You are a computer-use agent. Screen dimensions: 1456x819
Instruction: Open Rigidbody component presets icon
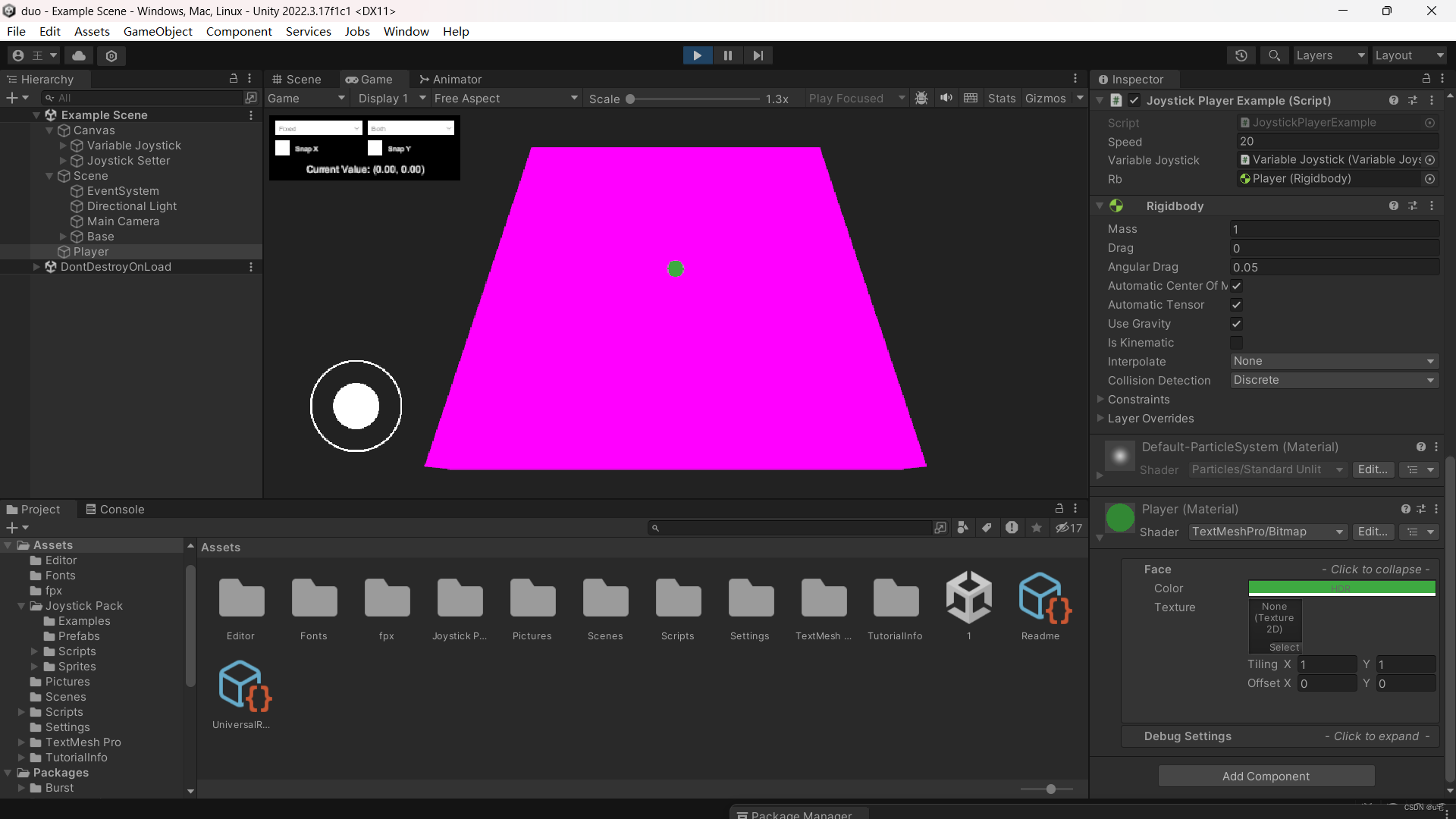pos(1413,206)
